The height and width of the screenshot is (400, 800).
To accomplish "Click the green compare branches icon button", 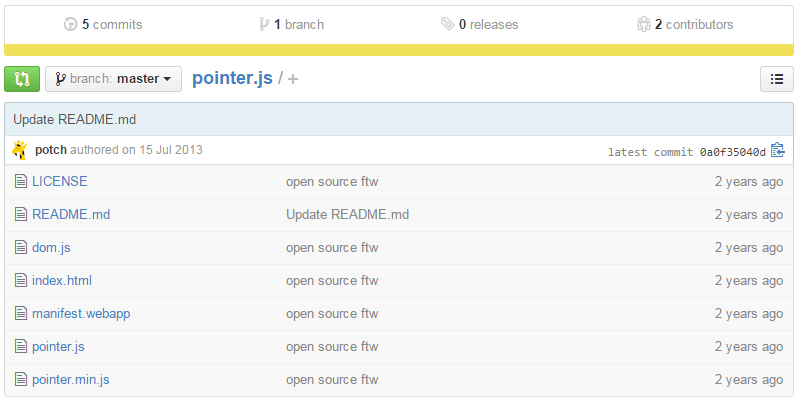I will coord(22,79).
